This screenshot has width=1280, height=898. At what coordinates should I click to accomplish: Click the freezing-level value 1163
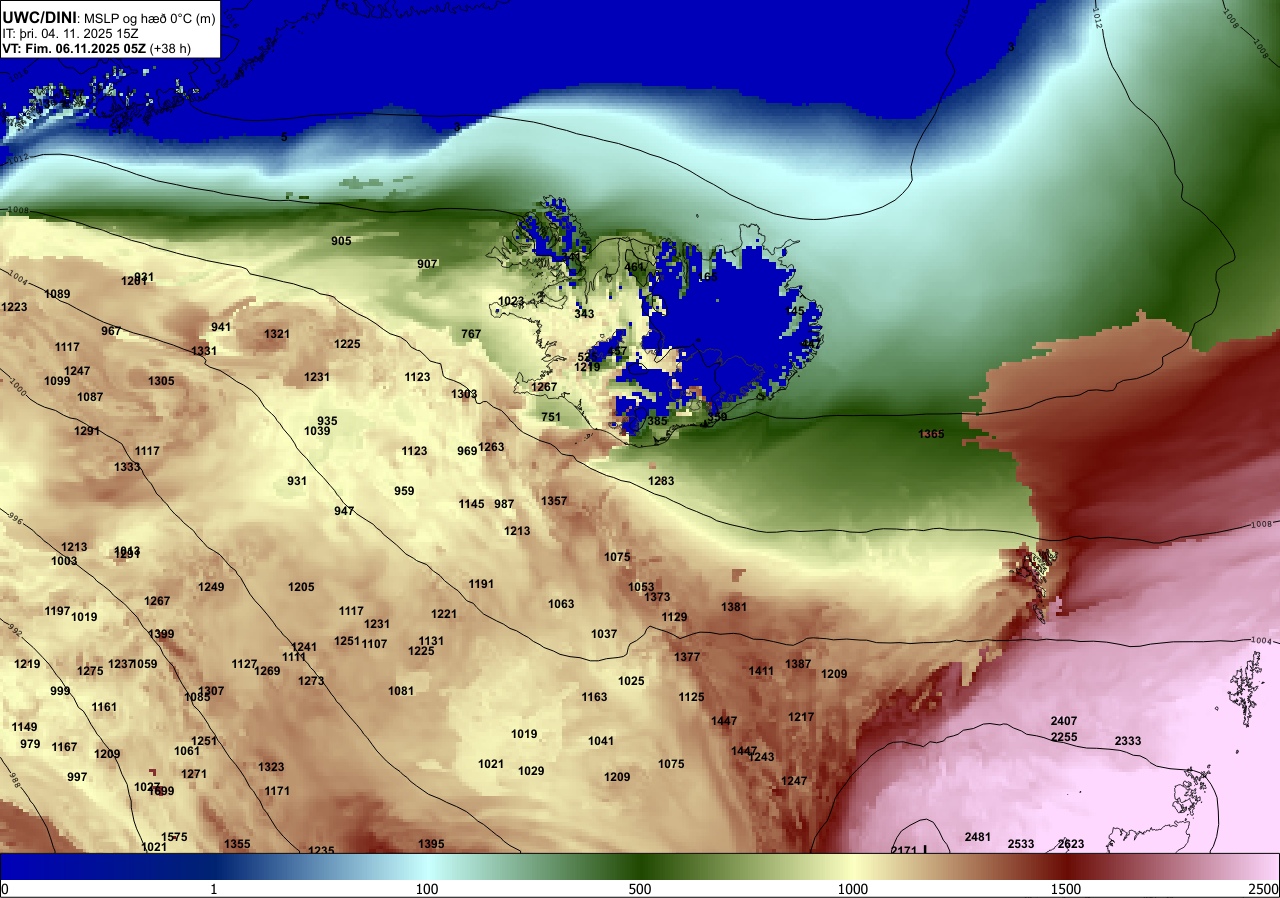(x=594, y=697)
